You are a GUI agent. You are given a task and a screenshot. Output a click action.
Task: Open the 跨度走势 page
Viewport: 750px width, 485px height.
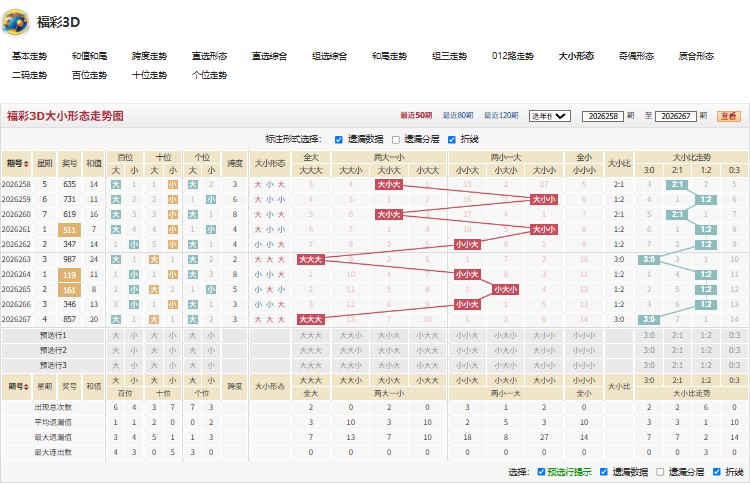[x=149, y=56]
